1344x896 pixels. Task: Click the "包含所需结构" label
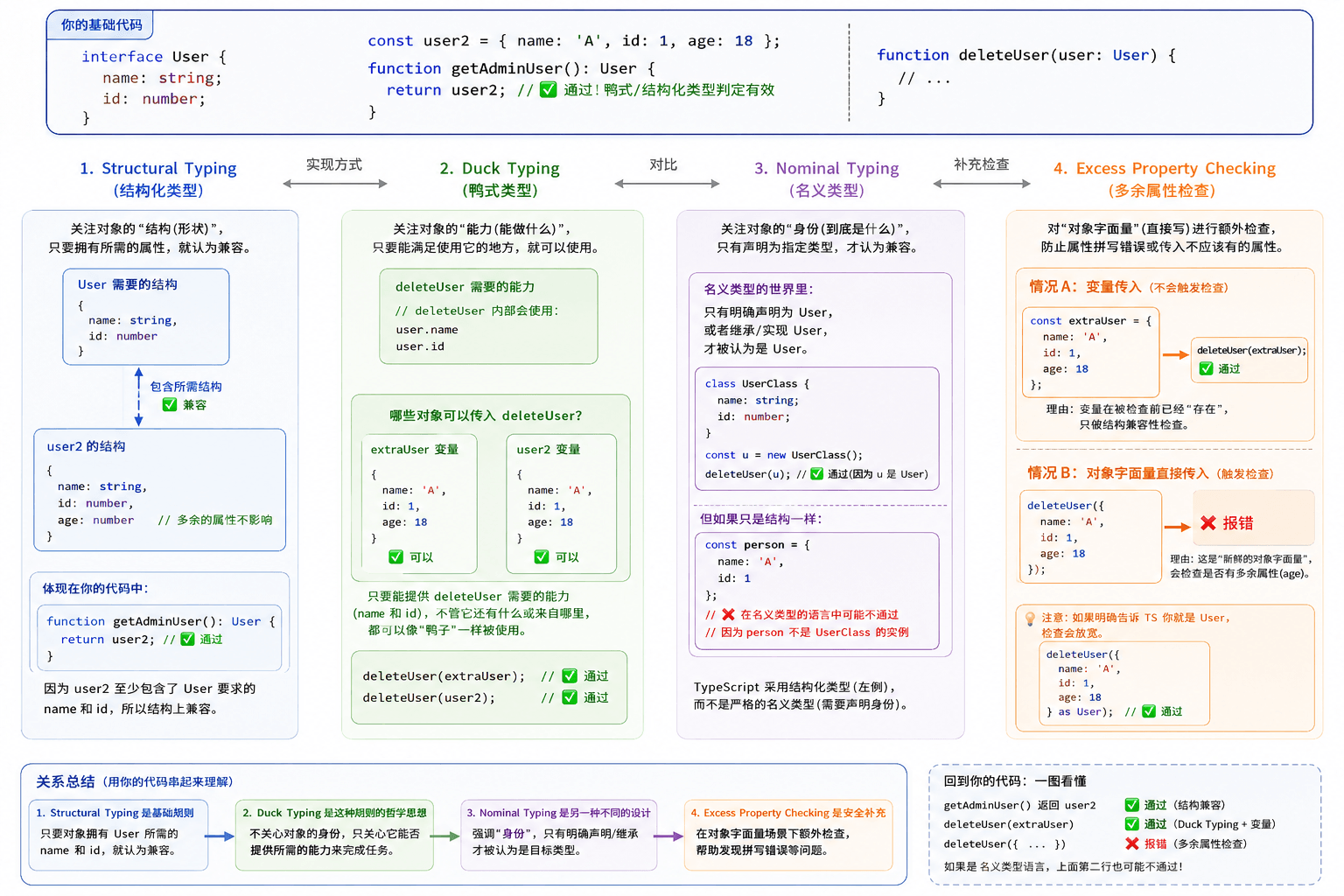pyautogui.click(x=185, y=386)
